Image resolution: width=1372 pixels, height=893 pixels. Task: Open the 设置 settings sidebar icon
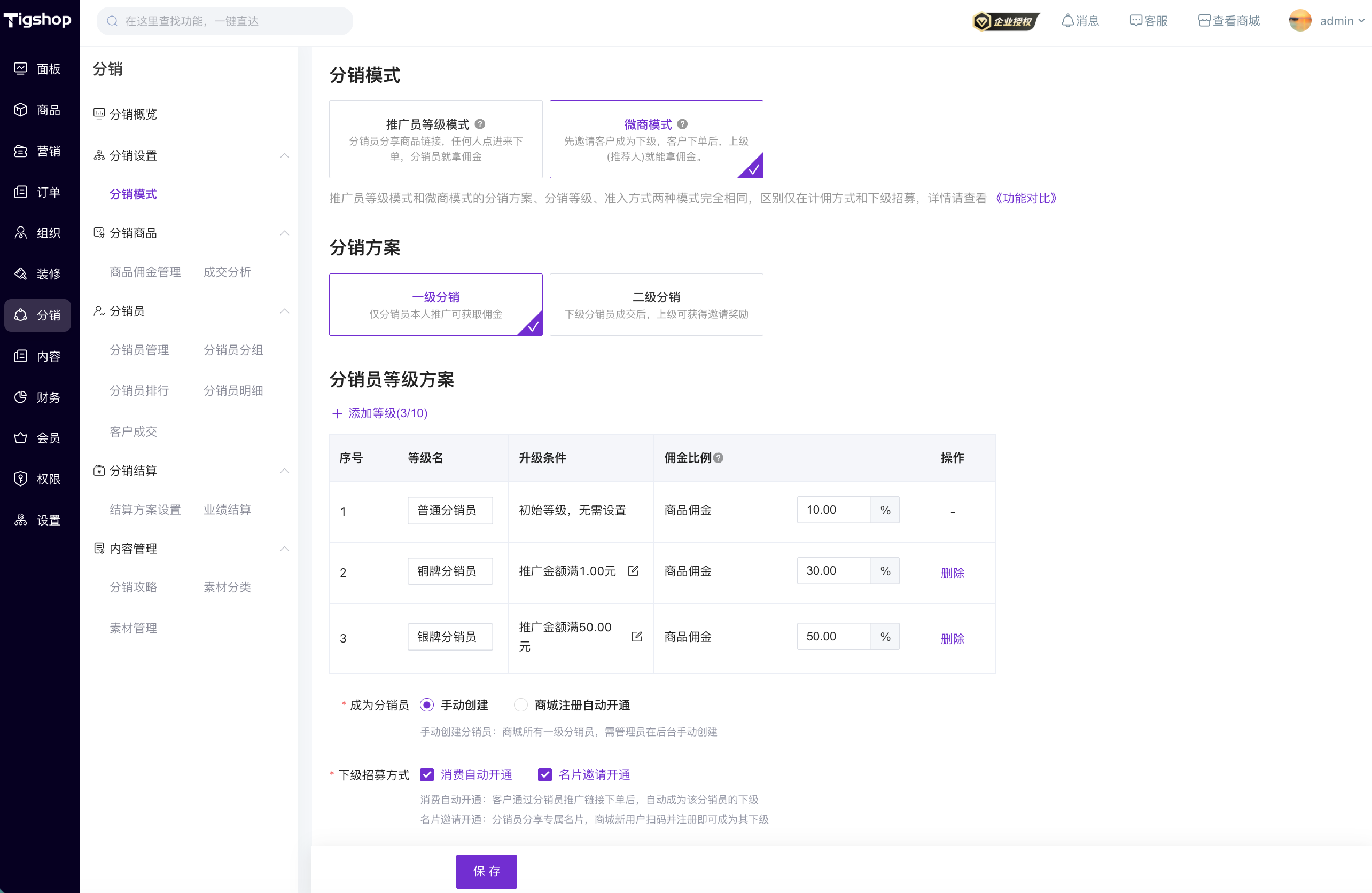coord(21,520)
